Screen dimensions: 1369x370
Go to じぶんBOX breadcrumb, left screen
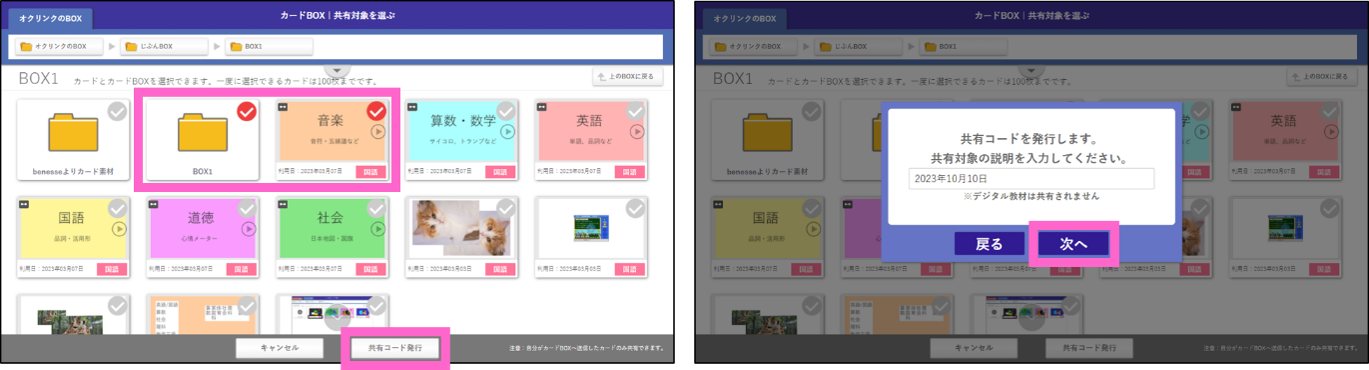click(x=164, y=46)
